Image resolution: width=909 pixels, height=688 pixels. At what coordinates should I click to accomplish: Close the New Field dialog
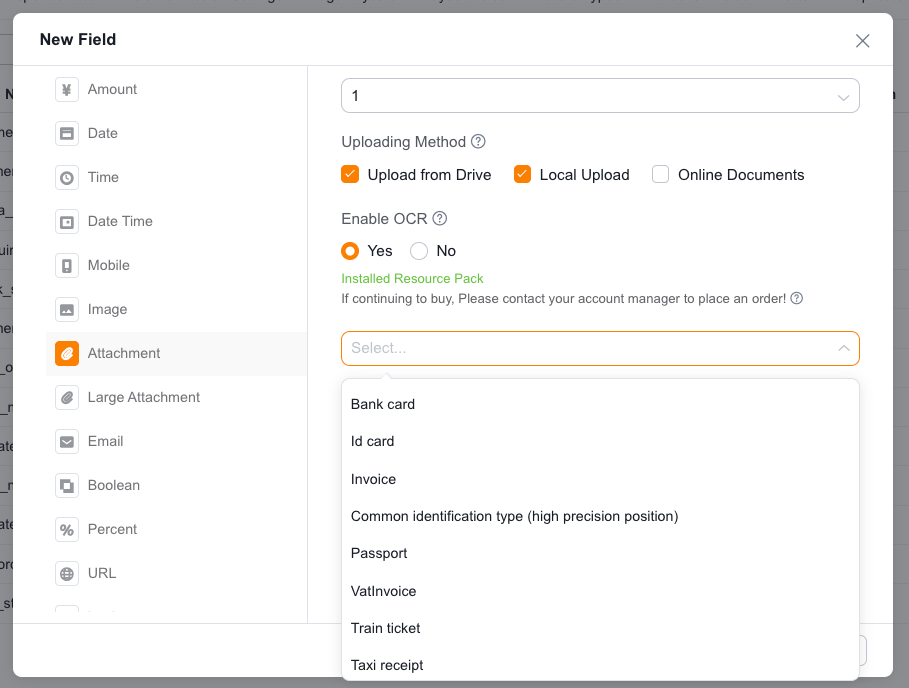(x=862, y=41)
